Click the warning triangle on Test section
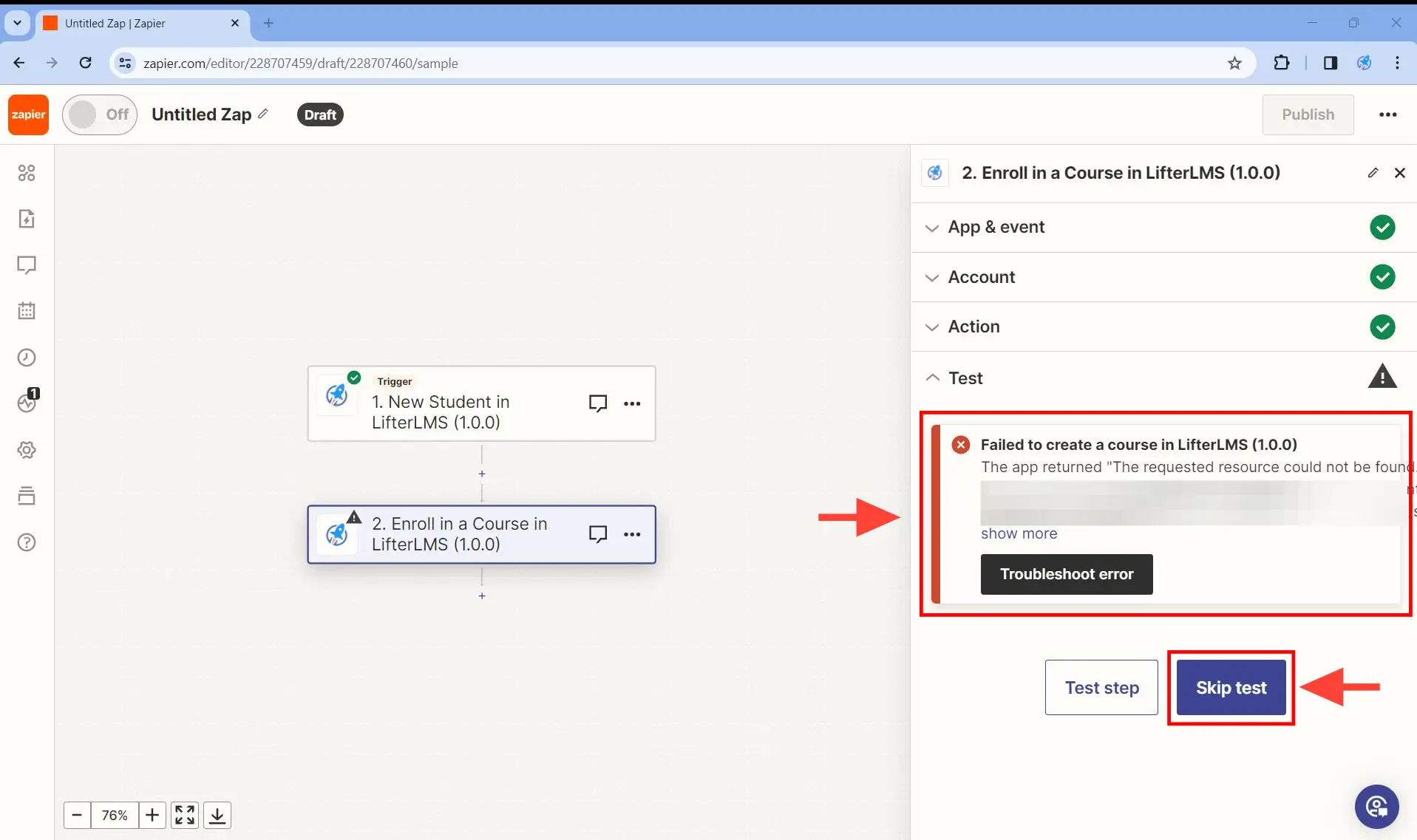The image size is (1417, 840). click(1382, 377)
